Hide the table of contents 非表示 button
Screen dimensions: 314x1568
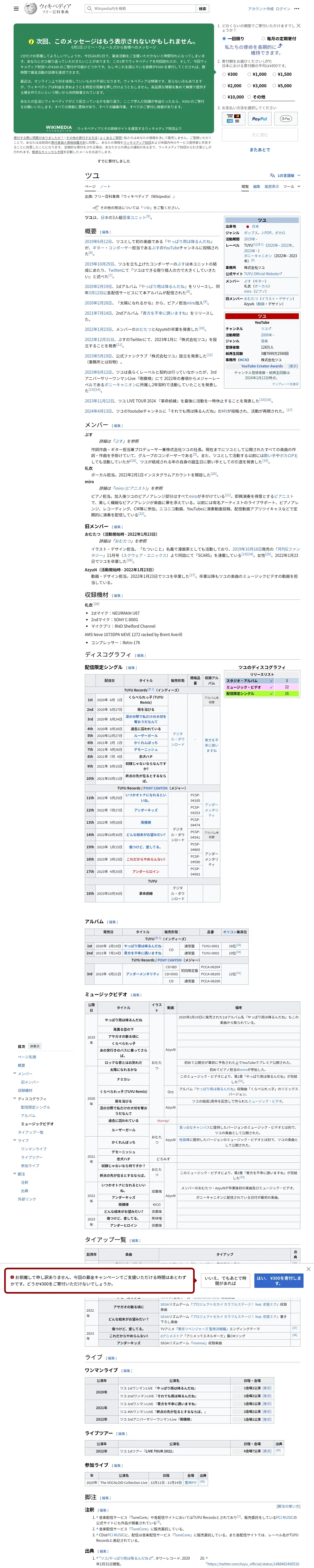[x=35, y=1046]
